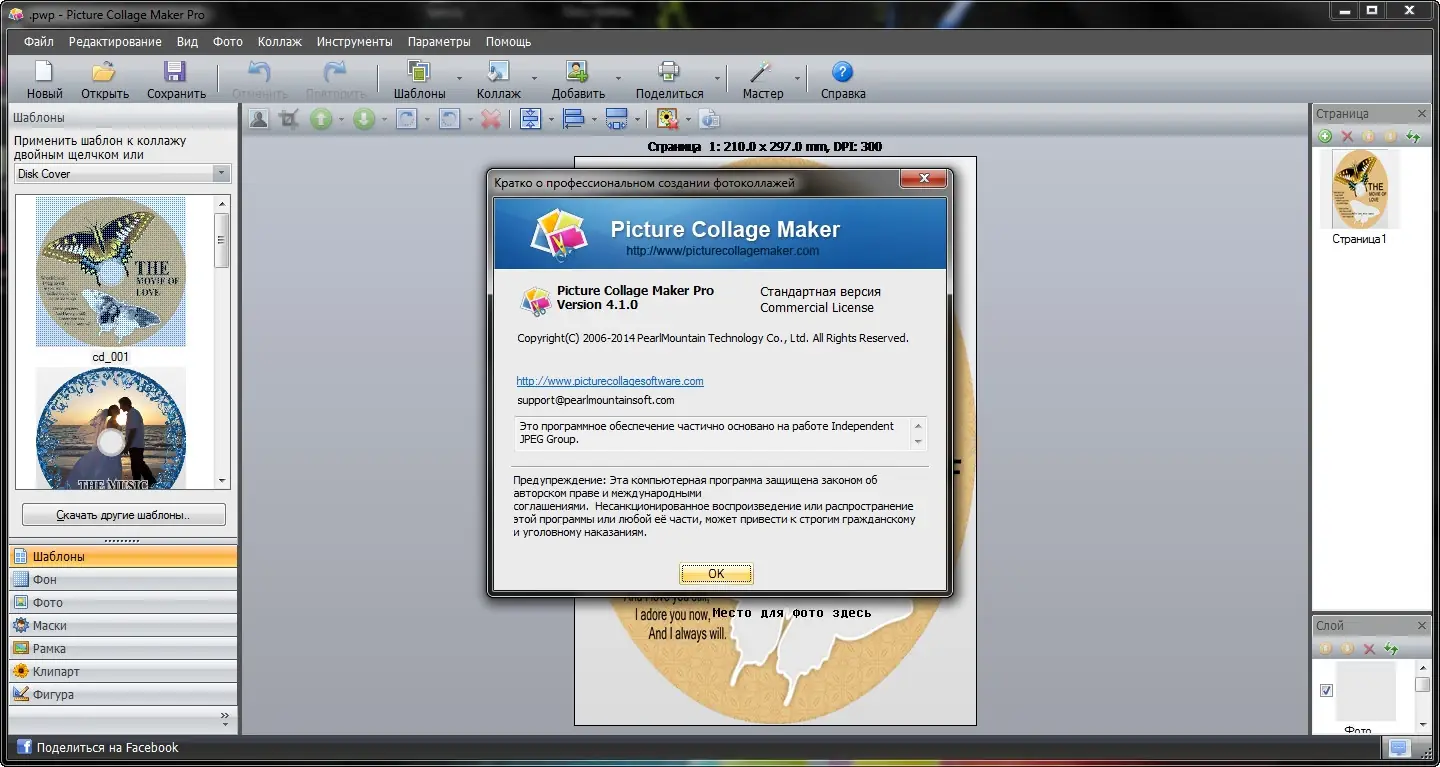Click the JPEG notice text box scroll-down arrow
This screenshot has height=767, width=1440.
pyautogui.click(x=917, y=441)
